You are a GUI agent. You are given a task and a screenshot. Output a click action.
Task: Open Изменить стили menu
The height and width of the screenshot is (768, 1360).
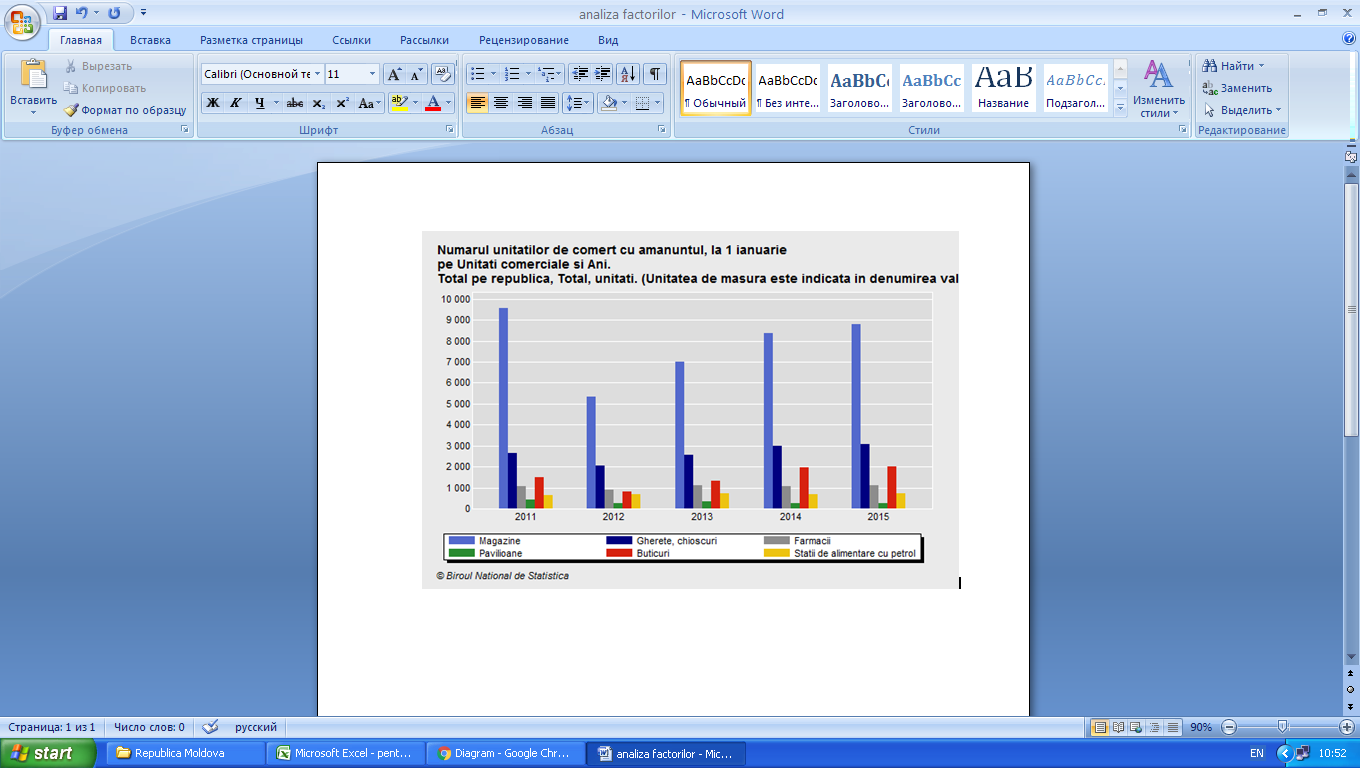pos(1159,89)
